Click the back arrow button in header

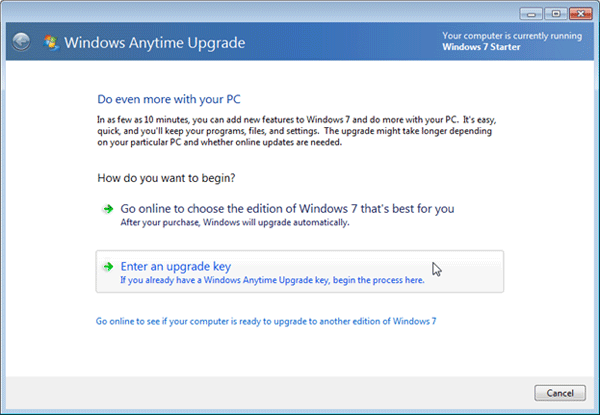click(21, 42)
